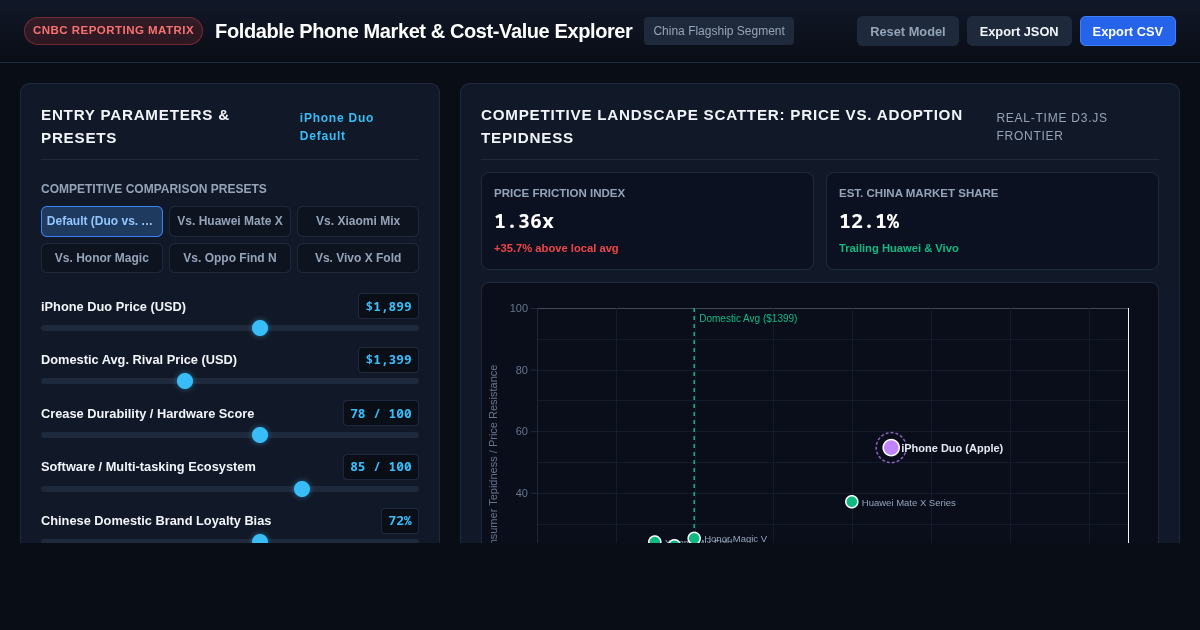
Task: Click the $1,899 price value box
Action: click(x=388, y=306)
